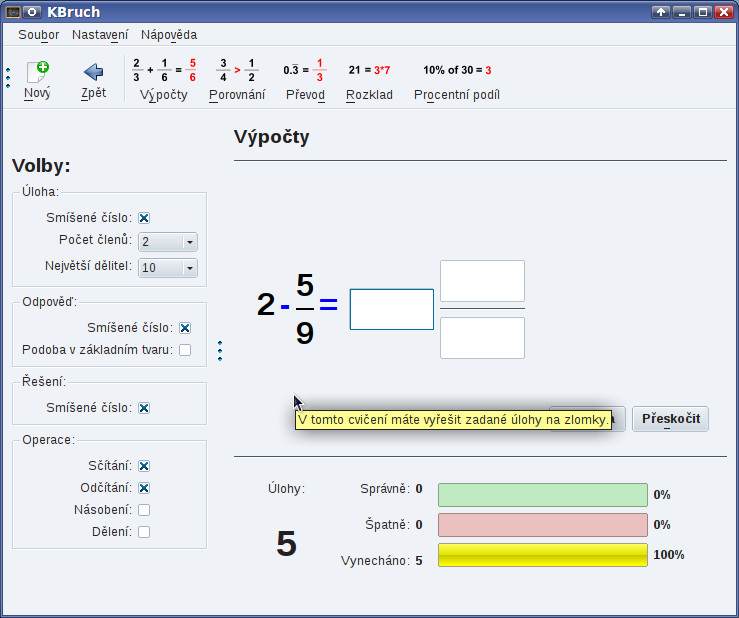The height and width of the screenshot is (618, 739).
Task: Open the Nápověda menu
Action: click(169, 35)
